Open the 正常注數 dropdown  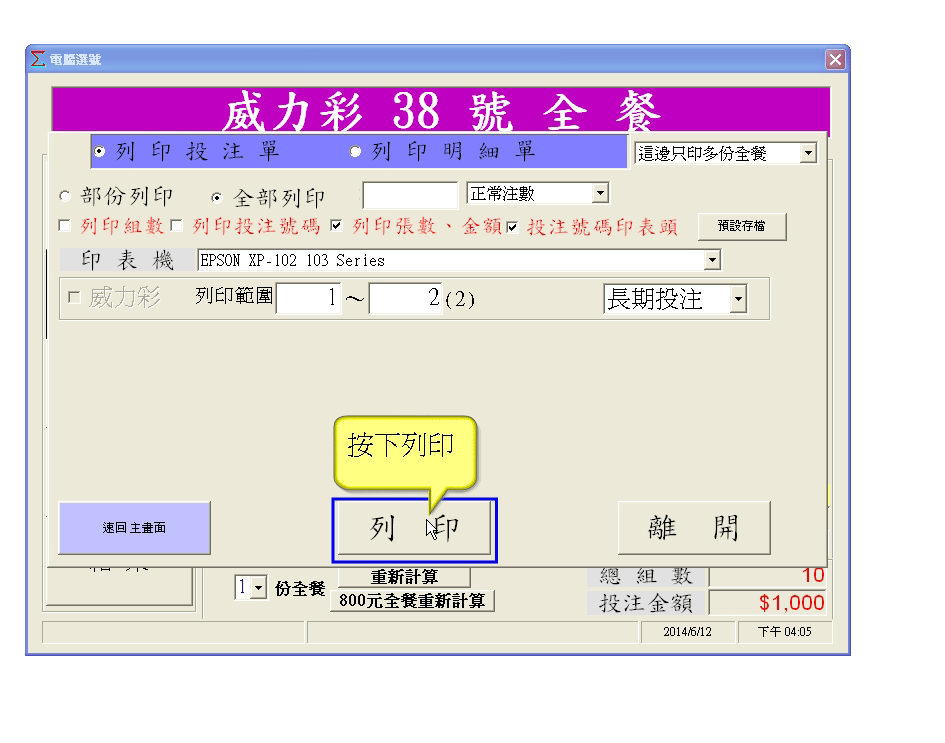pyautogui.click(x=600, y=193)
